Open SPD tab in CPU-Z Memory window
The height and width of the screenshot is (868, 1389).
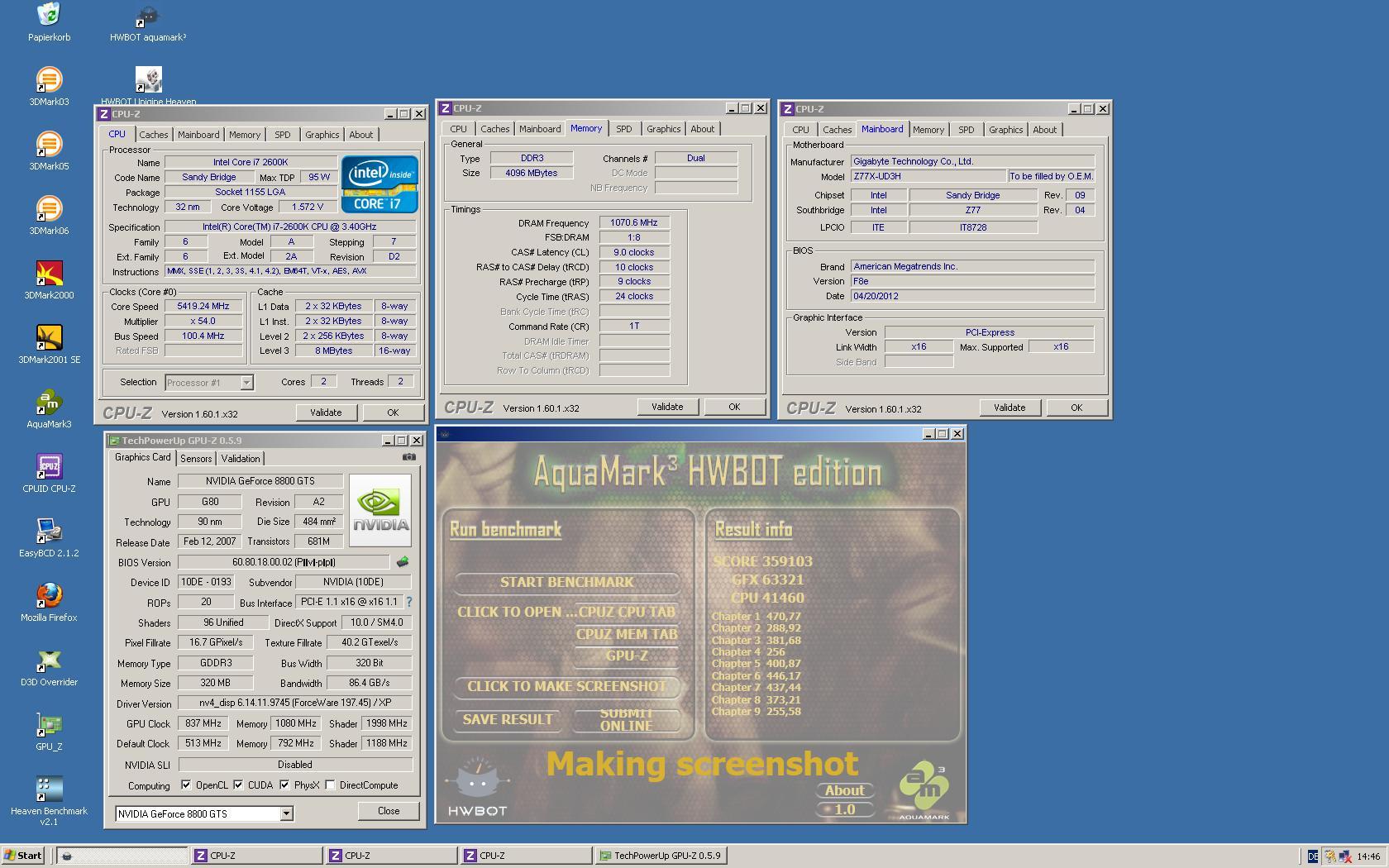click(x=623, y=129)
